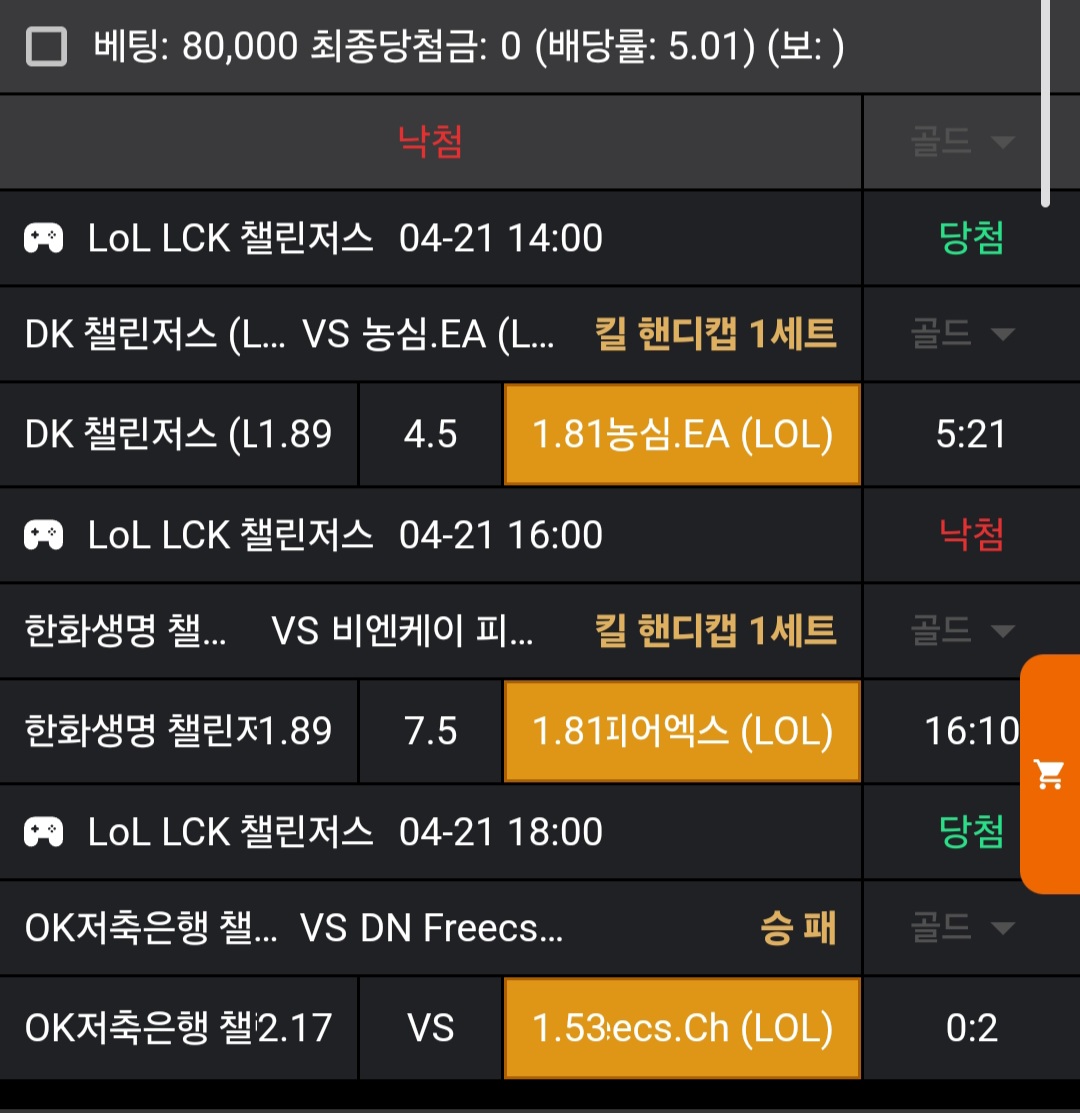Expand the 골드 dropdown in the 낙첨 header row

(x=962, y=142)
